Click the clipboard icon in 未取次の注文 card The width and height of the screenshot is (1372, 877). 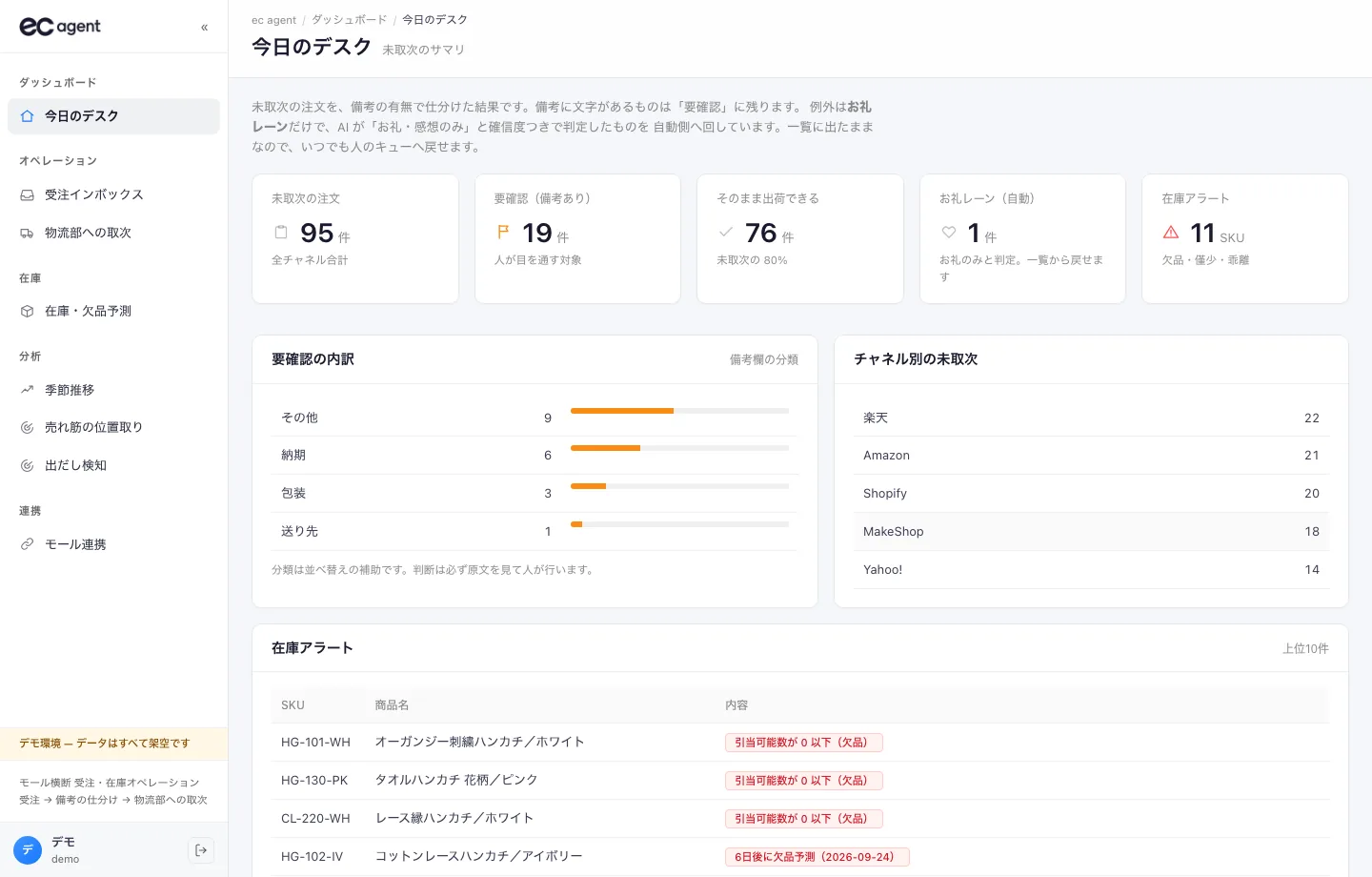coord(281,233)
